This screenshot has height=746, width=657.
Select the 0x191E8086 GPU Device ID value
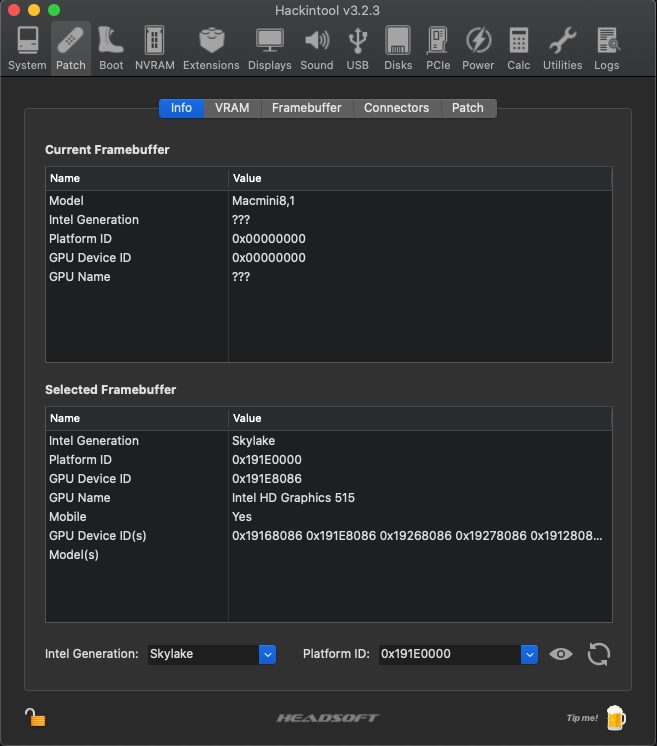coord(266,479)
